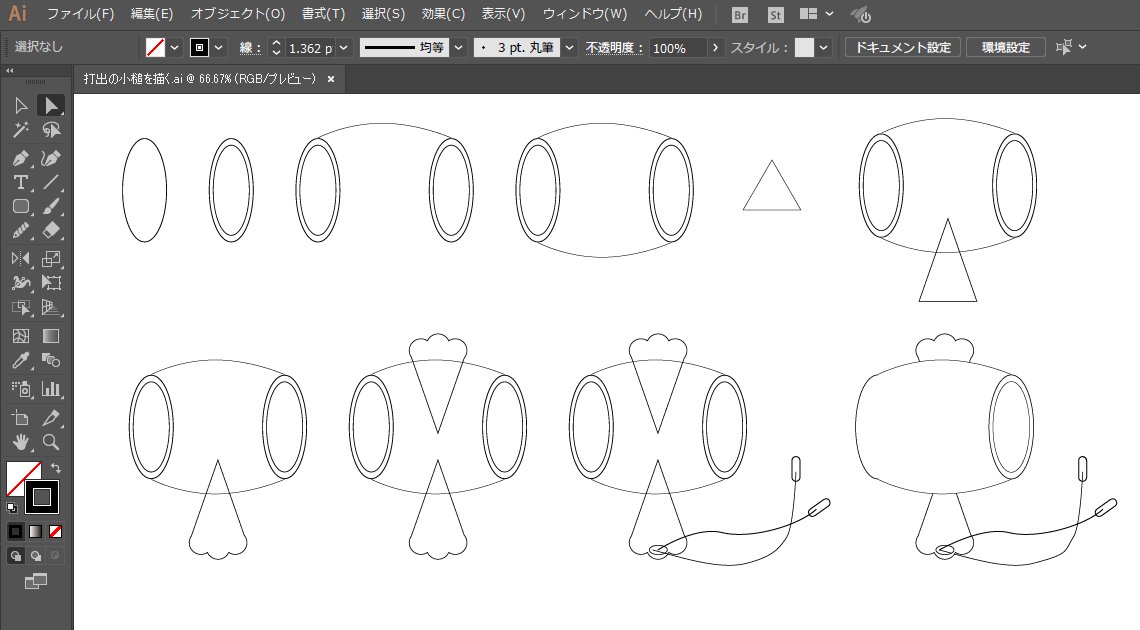
Task: Pick the Mesh tool
Action: click(x=21, y=336)
